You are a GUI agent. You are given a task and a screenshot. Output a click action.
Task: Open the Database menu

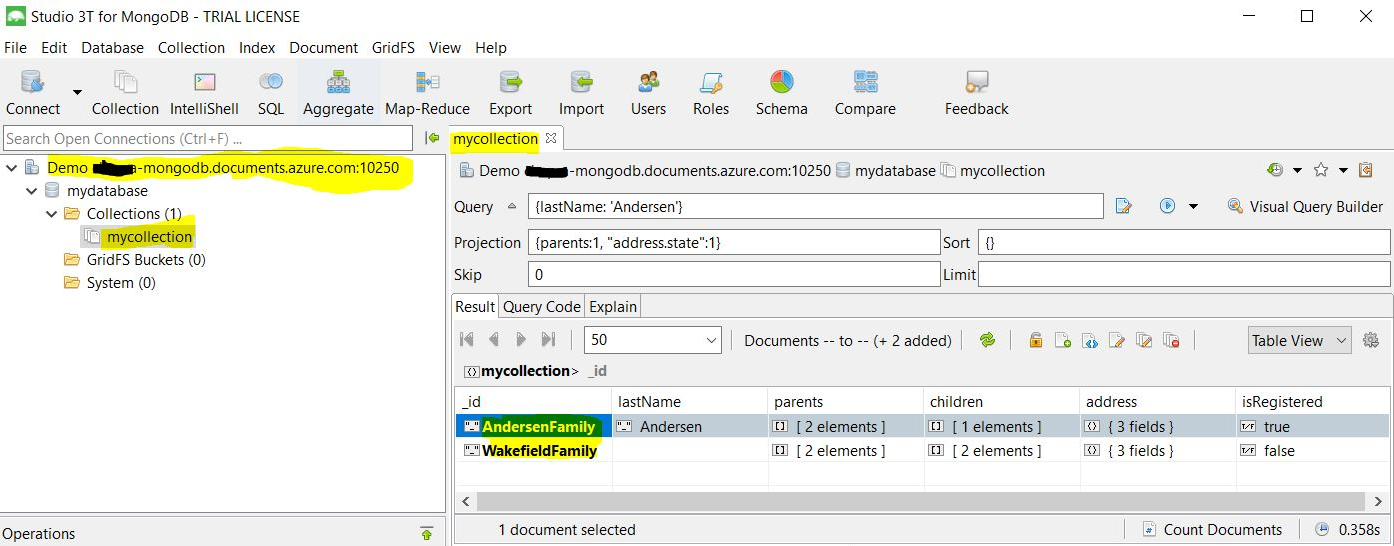click(112, 47)
